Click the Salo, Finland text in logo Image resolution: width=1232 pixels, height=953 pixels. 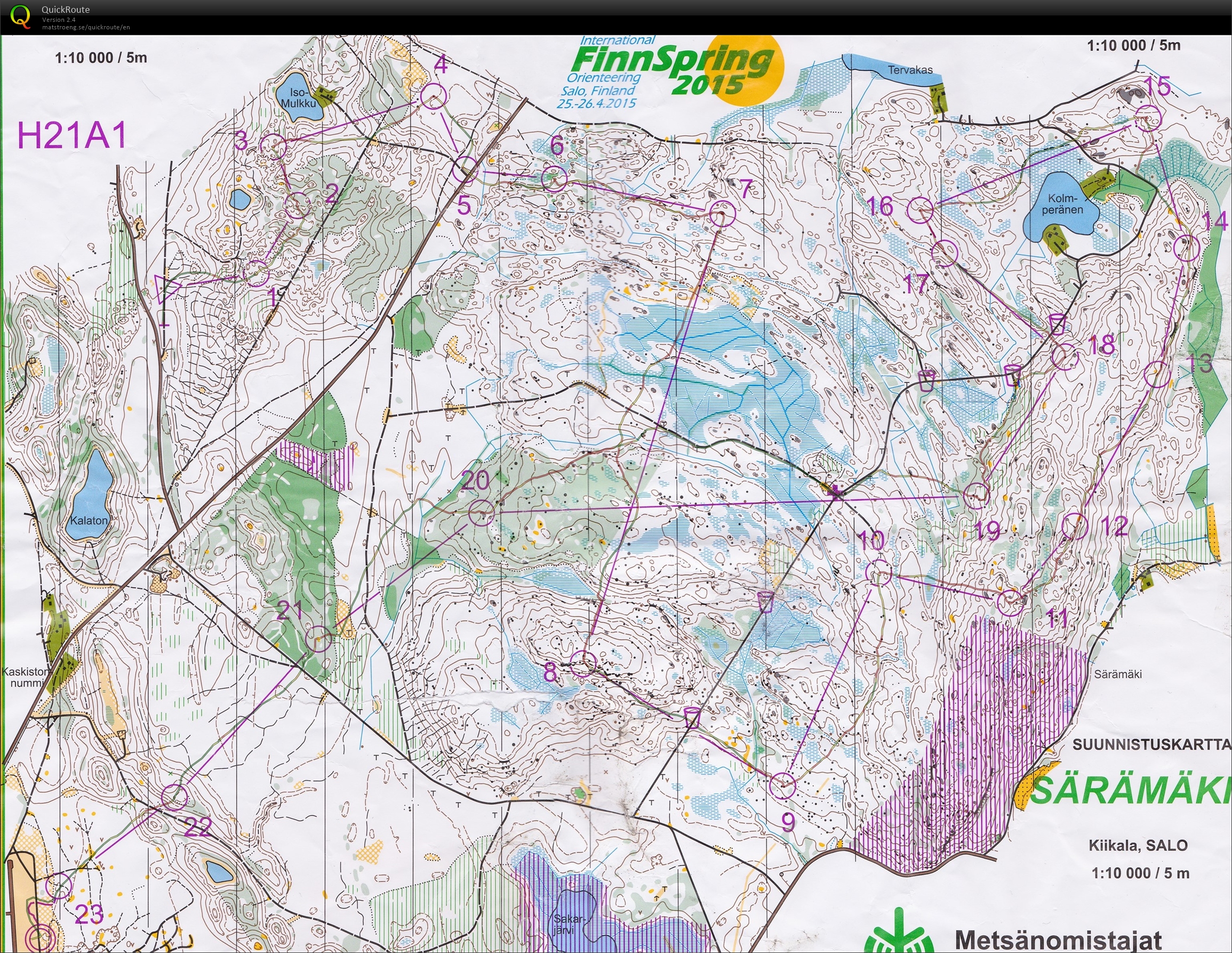[598, 90]
